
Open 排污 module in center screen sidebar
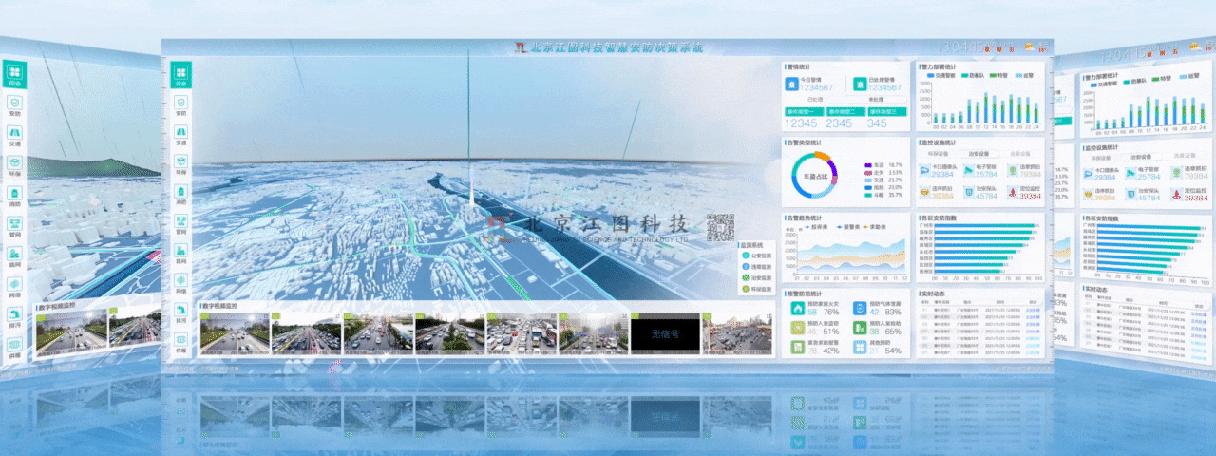(181, 313)
